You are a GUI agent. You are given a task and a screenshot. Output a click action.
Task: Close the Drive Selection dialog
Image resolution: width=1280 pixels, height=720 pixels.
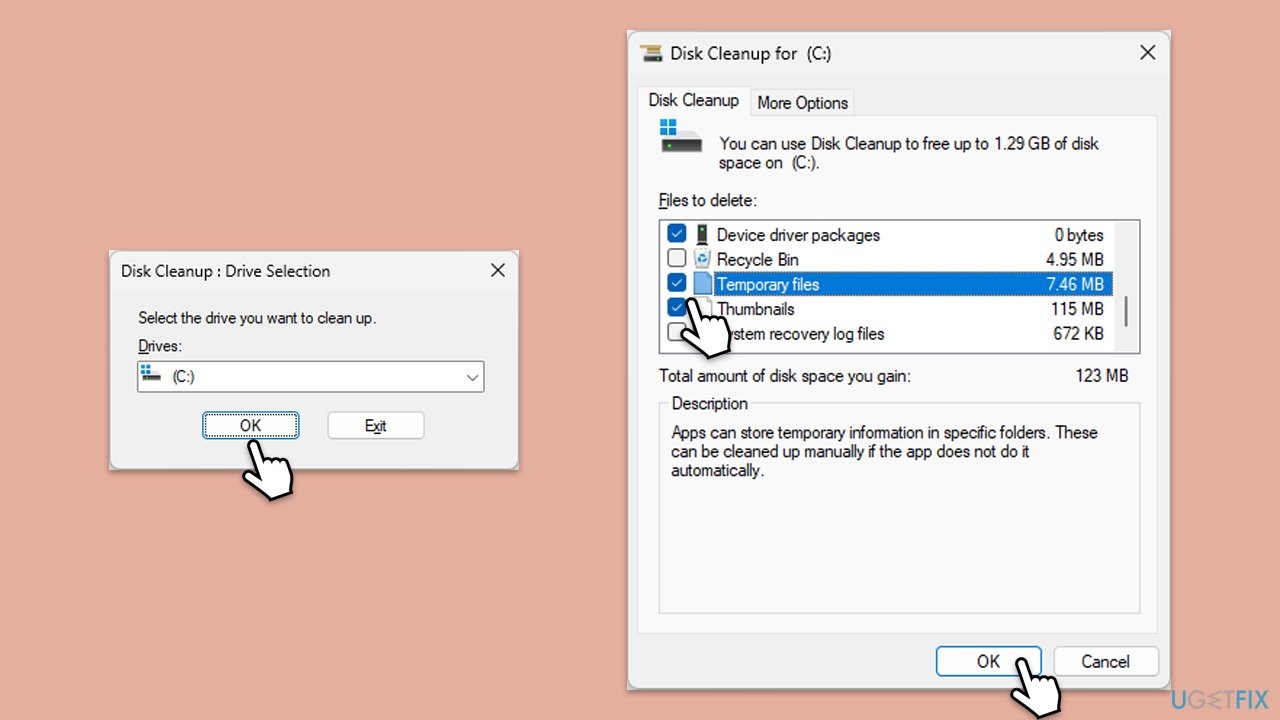click(x=497, y=270)
